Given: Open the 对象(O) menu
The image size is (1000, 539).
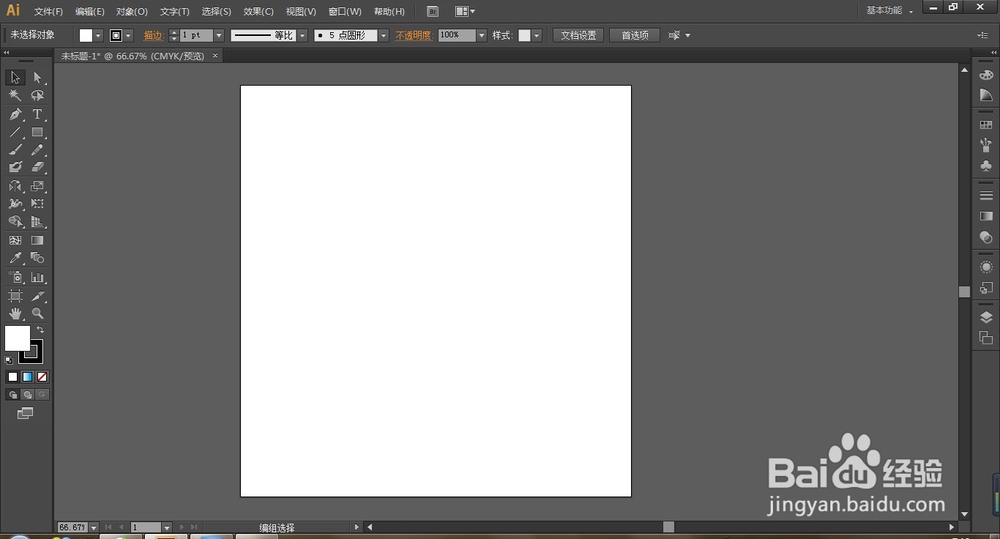Looking at the screenshot, I should click(x=131, y=11).
